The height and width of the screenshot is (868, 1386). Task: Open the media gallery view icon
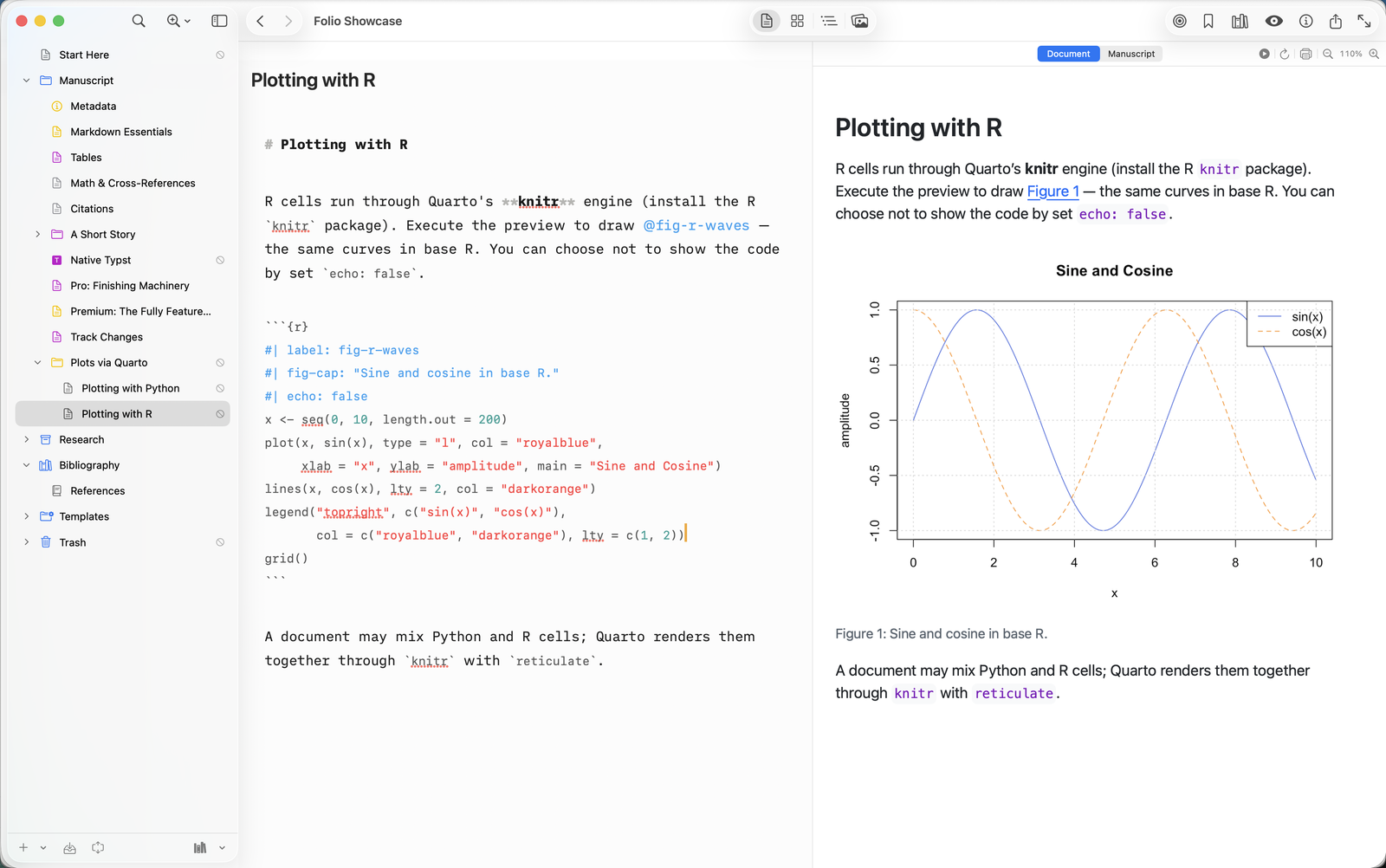(x=860, y=21)
